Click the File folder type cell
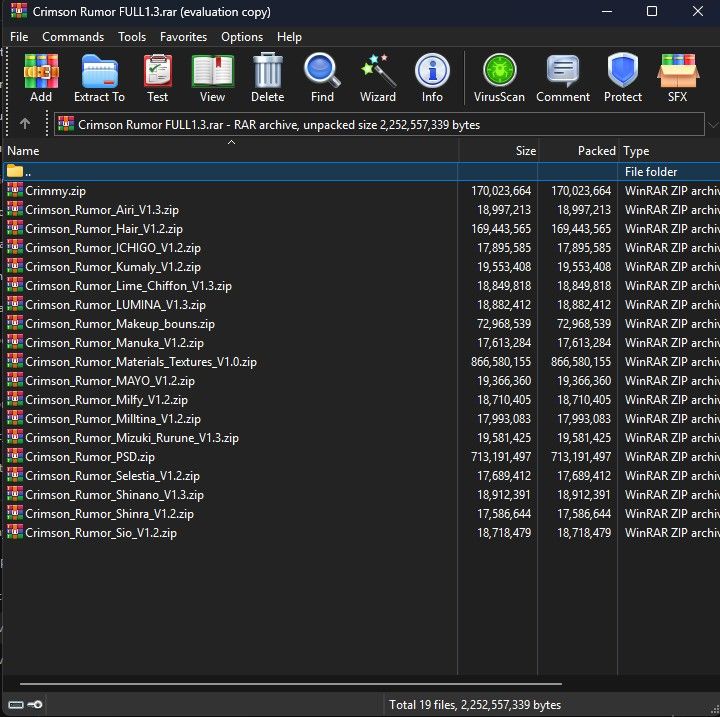 [x=651, y=171]
